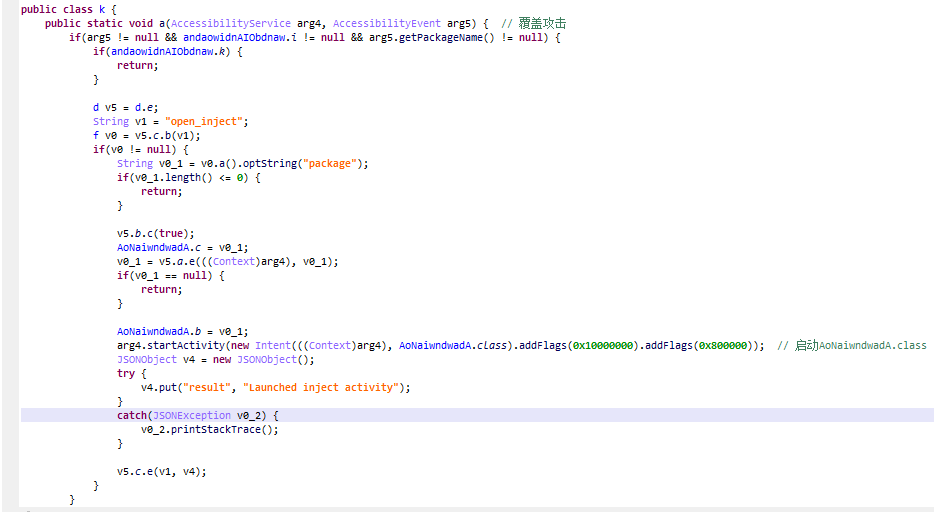The height and width of the screenshot is (512, 934).
Task: Click the v5.c.e(v1, v4) call
Action: point(162,471)
